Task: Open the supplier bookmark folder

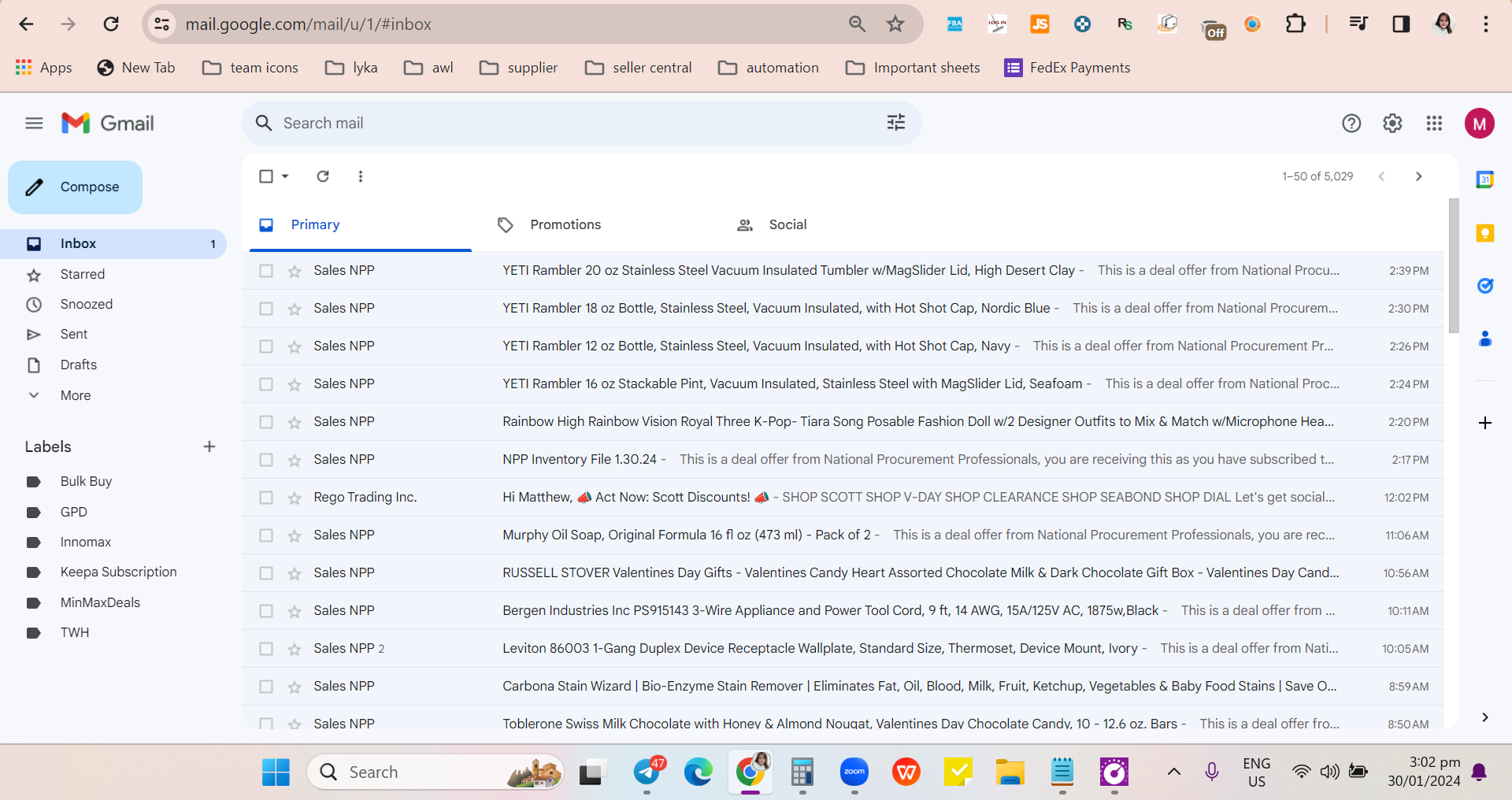Action: point(519,68)
